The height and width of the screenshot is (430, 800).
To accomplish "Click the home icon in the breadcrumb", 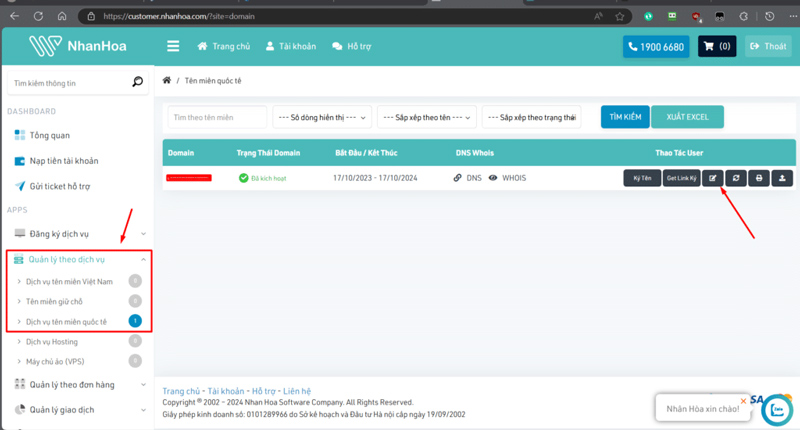I will pos(167,80).
